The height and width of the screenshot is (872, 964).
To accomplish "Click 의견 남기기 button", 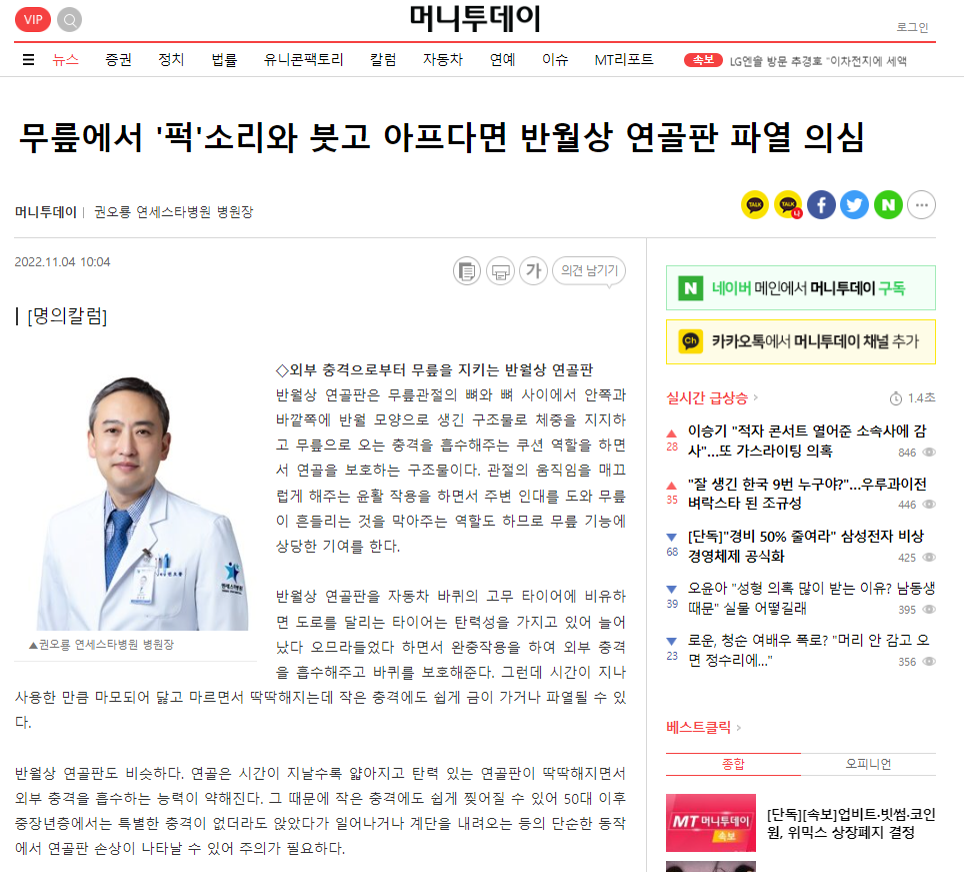I will pyautogui.click(x=589, y=271).
